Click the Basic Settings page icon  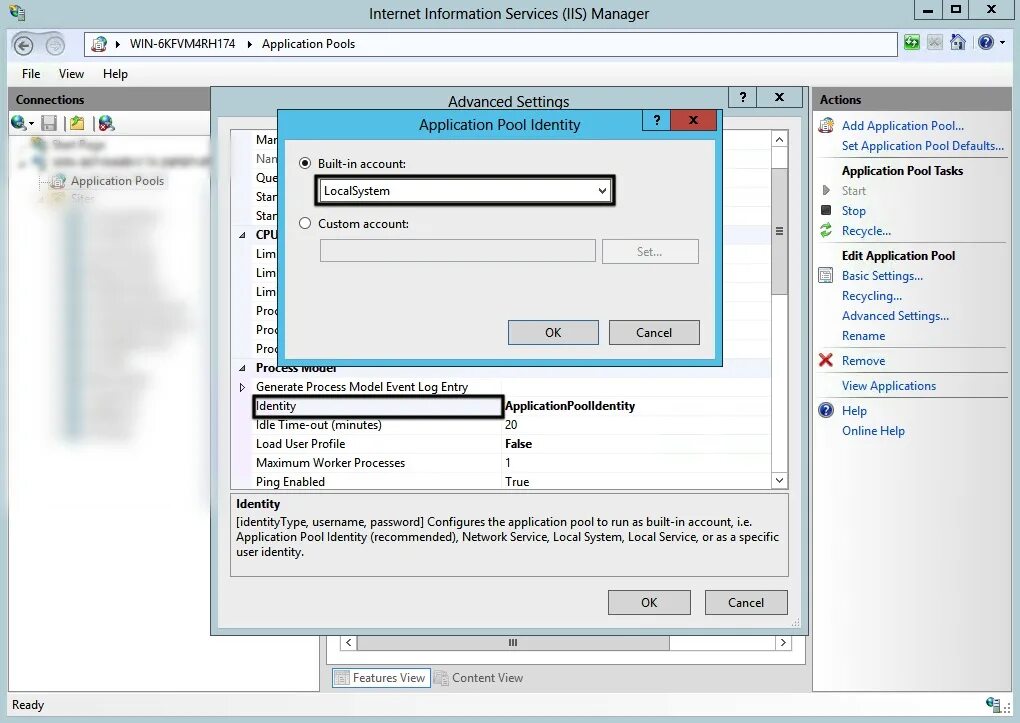click(x=825, y=275)
